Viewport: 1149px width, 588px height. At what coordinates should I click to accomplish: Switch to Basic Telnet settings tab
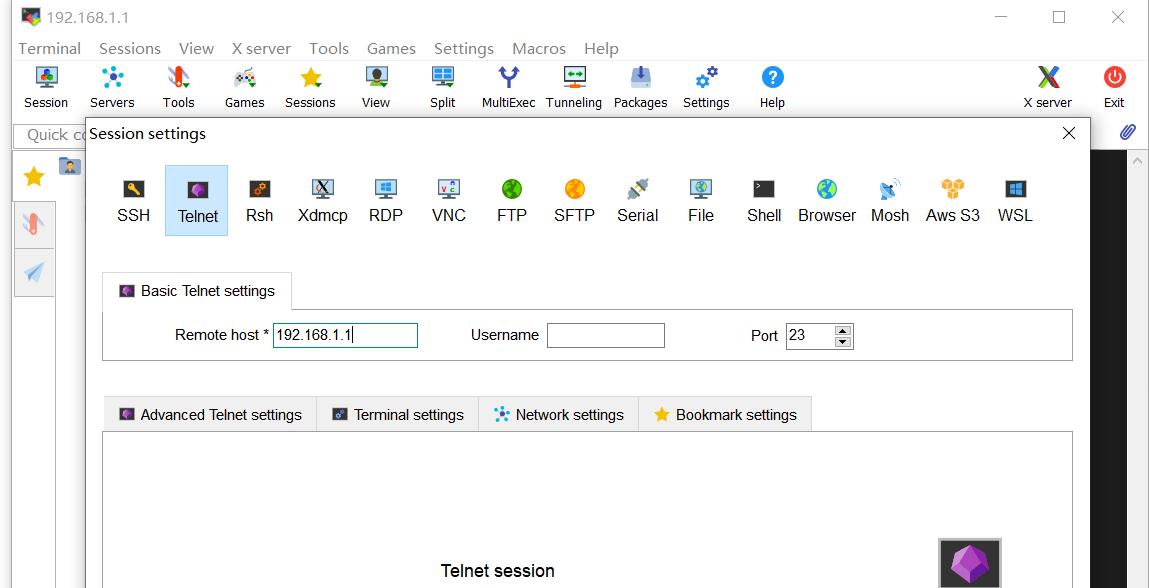tap(197, 291)
